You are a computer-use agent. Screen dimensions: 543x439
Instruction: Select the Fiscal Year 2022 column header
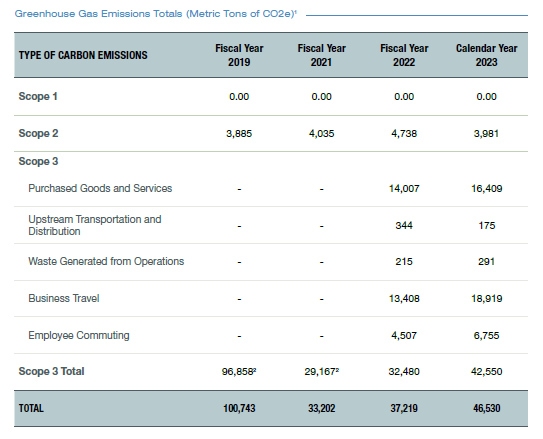404,55
